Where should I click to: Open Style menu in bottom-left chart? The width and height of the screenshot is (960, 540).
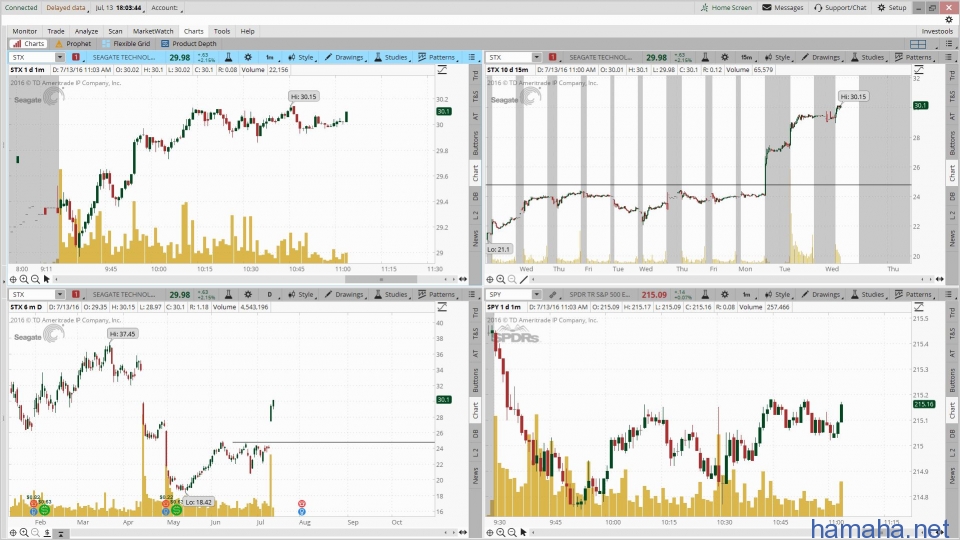click(x=301, y=295)
